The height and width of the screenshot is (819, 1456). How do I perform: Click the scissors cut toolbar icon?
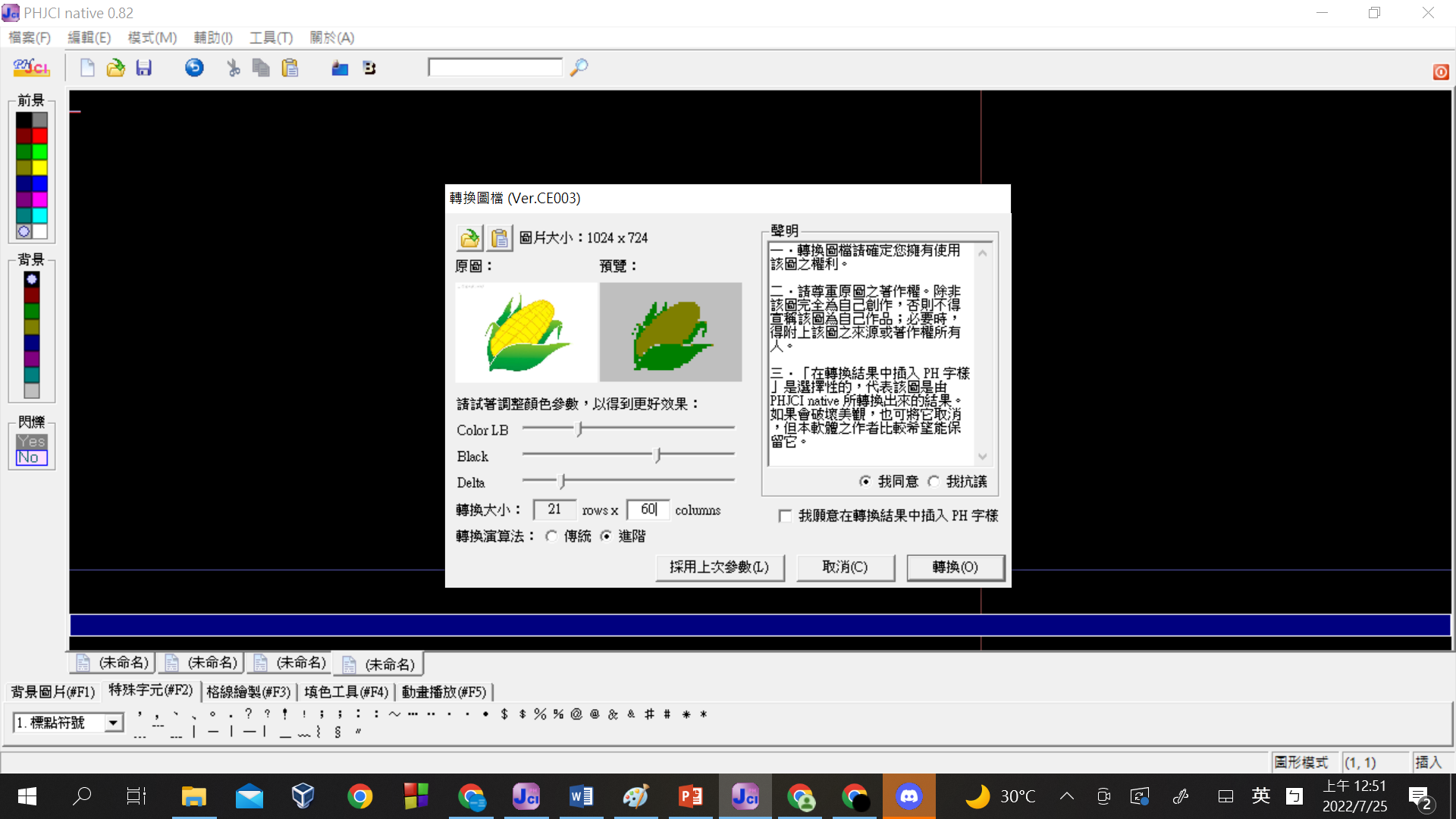pos(233,68)
